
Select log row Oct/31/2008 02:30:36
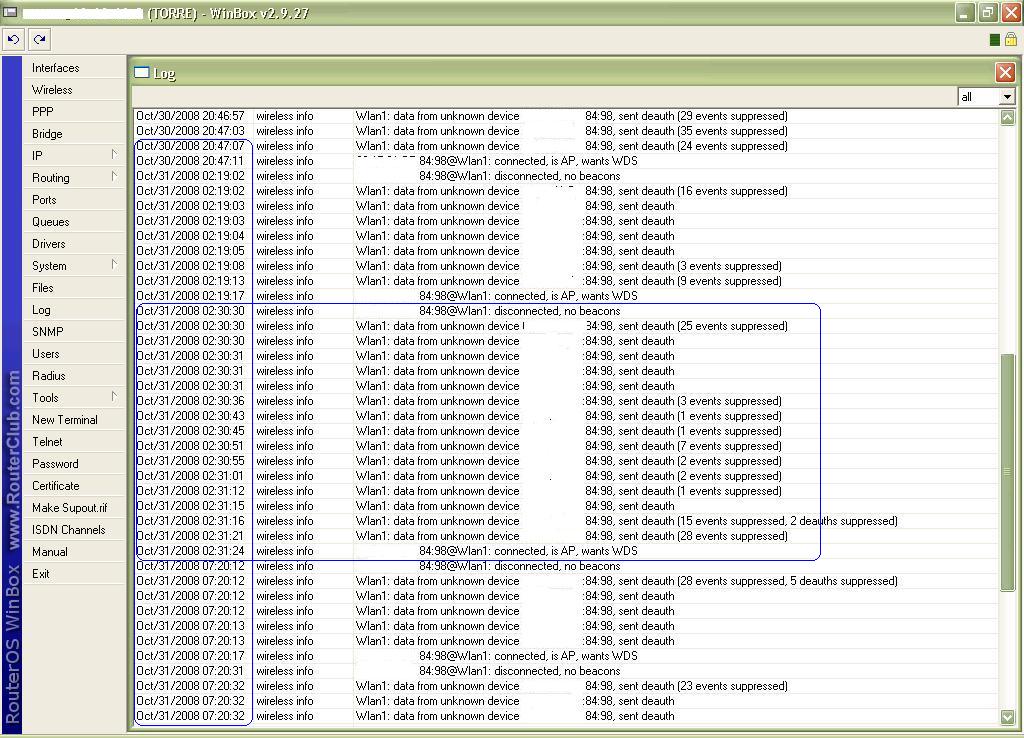click(x=566, y=402)
